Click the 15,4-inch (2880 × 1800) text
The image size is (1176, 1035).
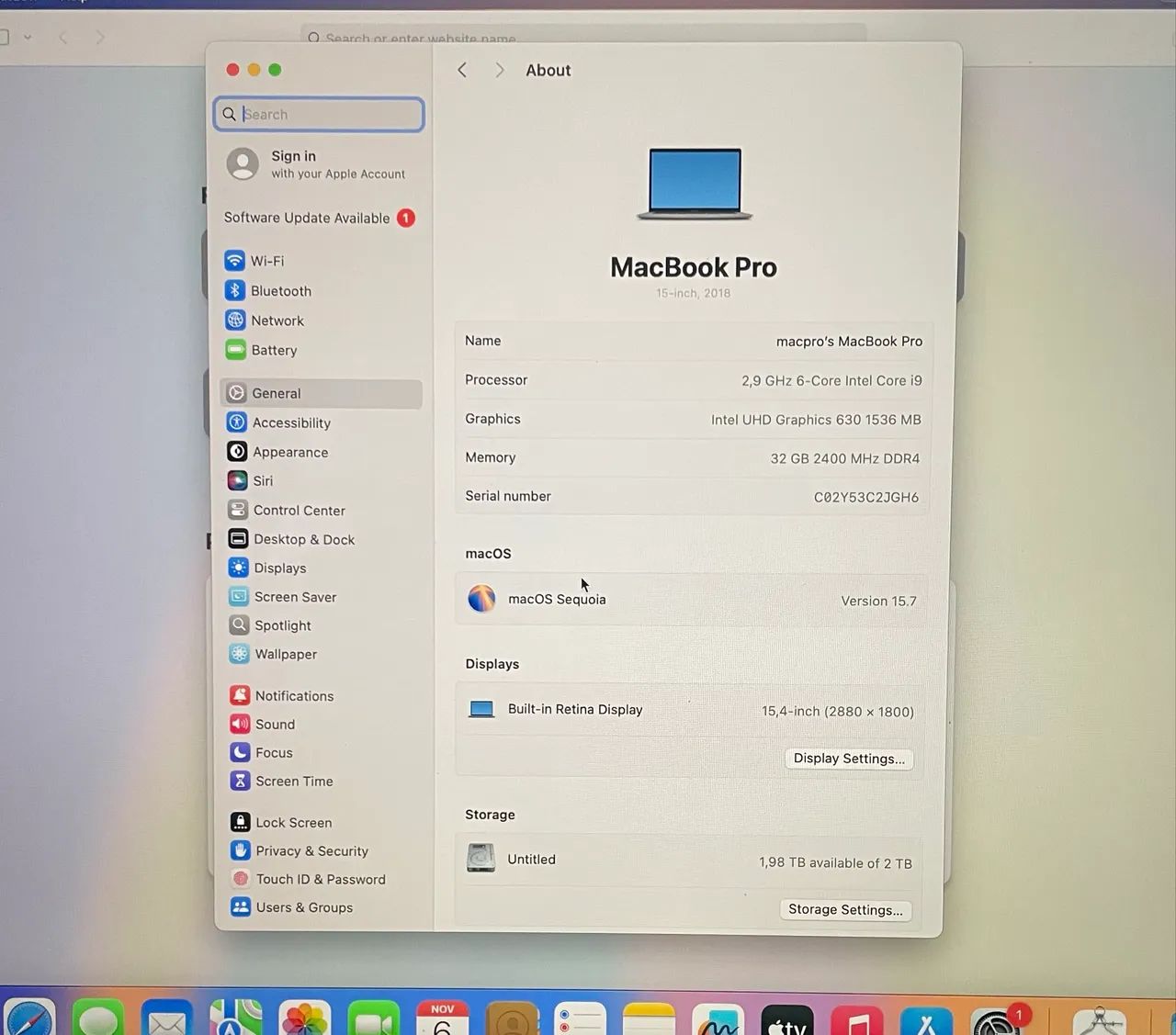tap(838, 711)
